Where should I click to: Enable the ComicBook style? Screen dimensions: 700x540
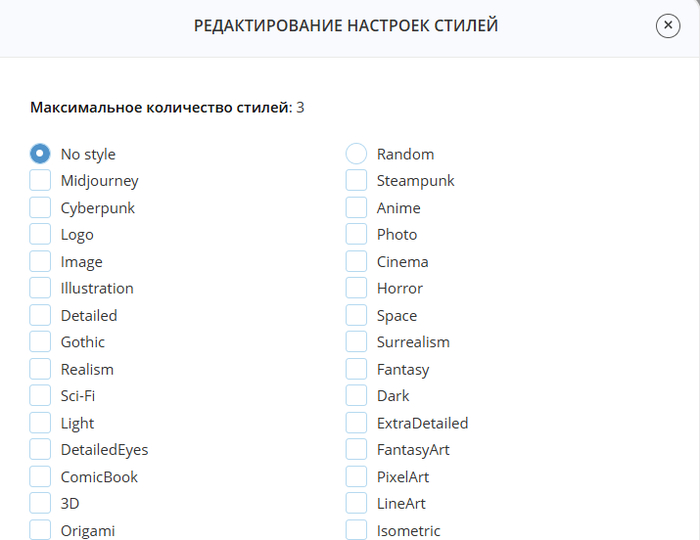click(40, 477)
